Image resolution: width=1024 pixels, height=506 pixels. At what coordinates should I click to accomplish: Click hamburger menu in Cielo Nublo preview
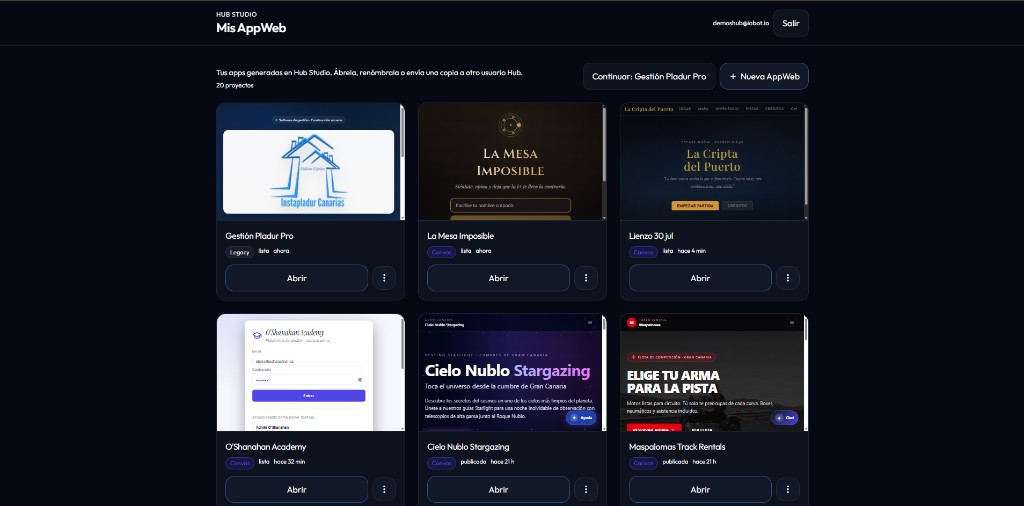click(590, 322)
